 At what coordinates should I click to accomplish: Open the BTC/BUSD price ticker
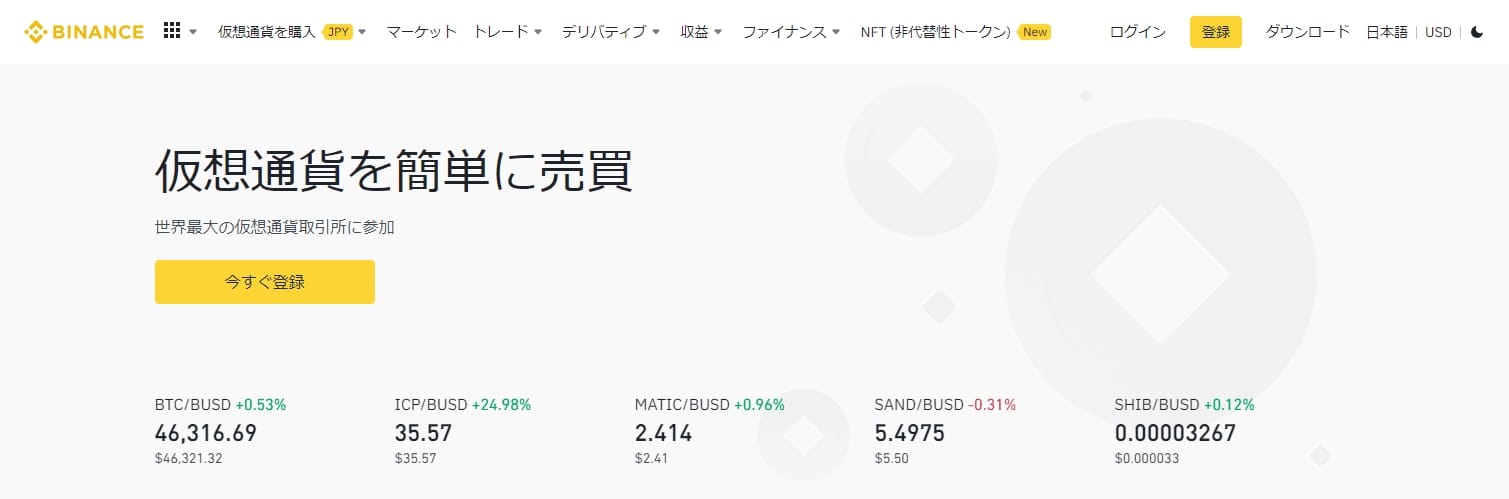click(220, 432)
